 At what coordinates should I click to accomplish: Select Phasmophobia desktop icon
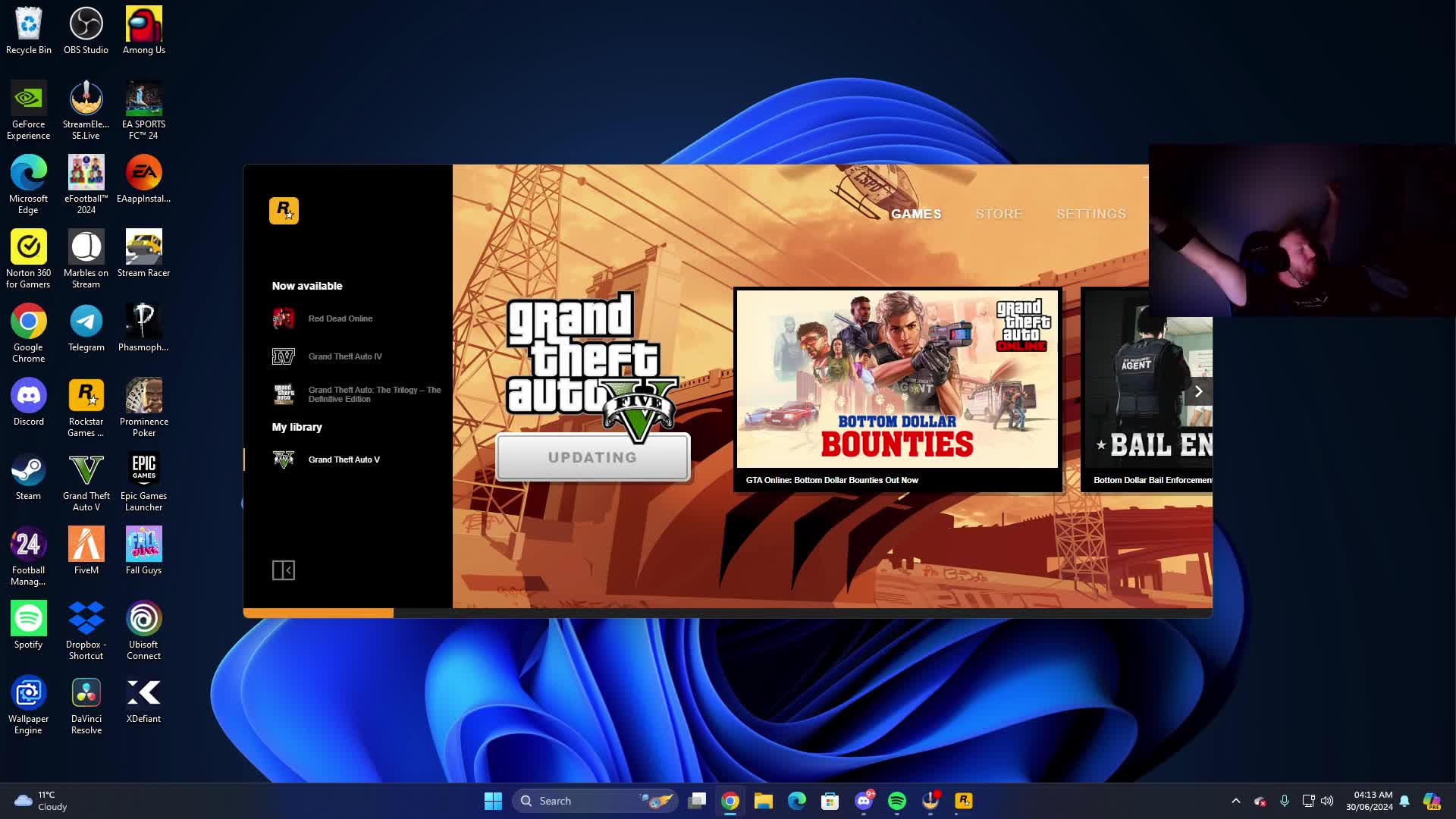144,328
